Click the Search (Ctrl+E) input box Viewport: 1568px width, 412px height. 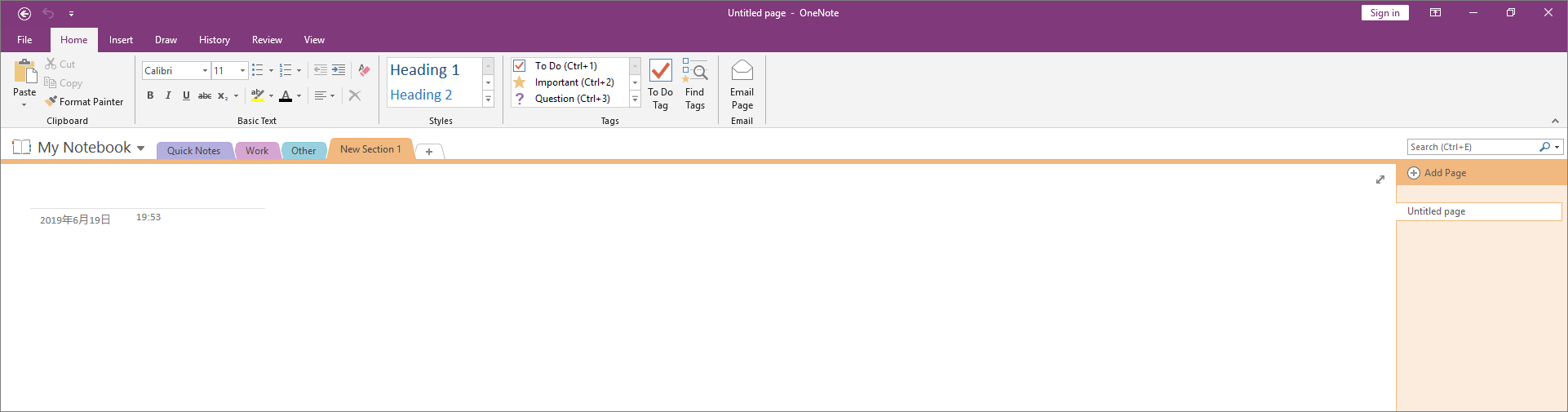click(1473, 147)
